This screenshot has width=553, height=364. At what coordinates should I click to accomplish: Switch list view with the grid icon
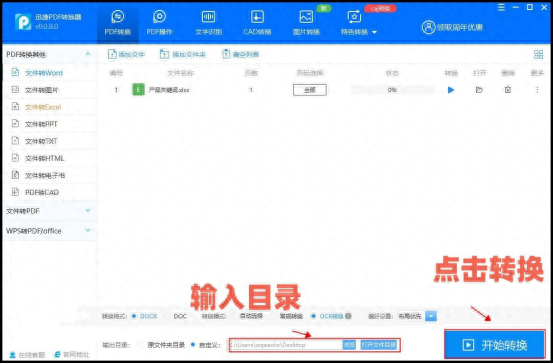click(x=538, y=54)
